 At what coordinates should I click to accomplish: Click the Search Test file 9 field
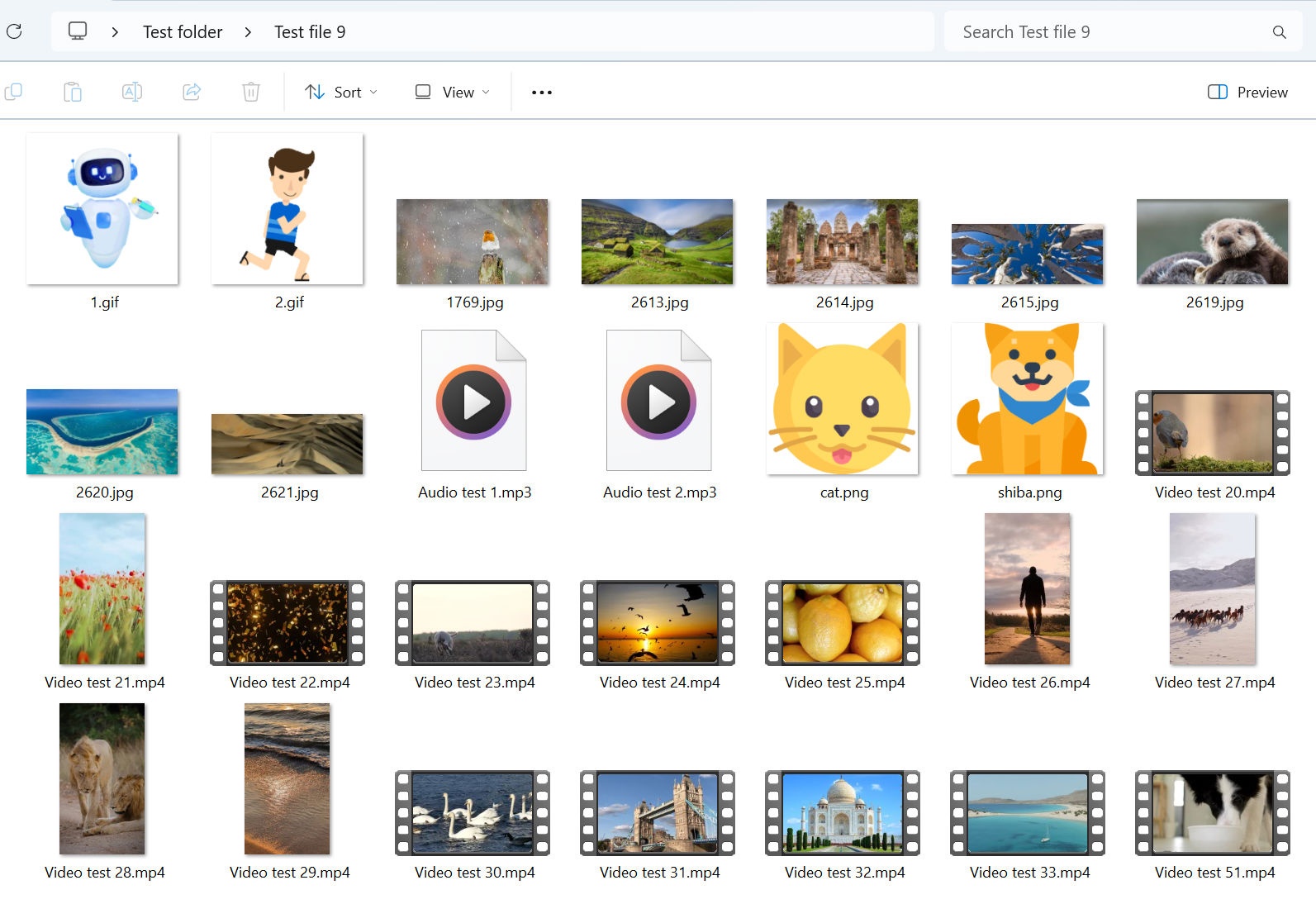pyautogui.click(x=1107, y=32)
